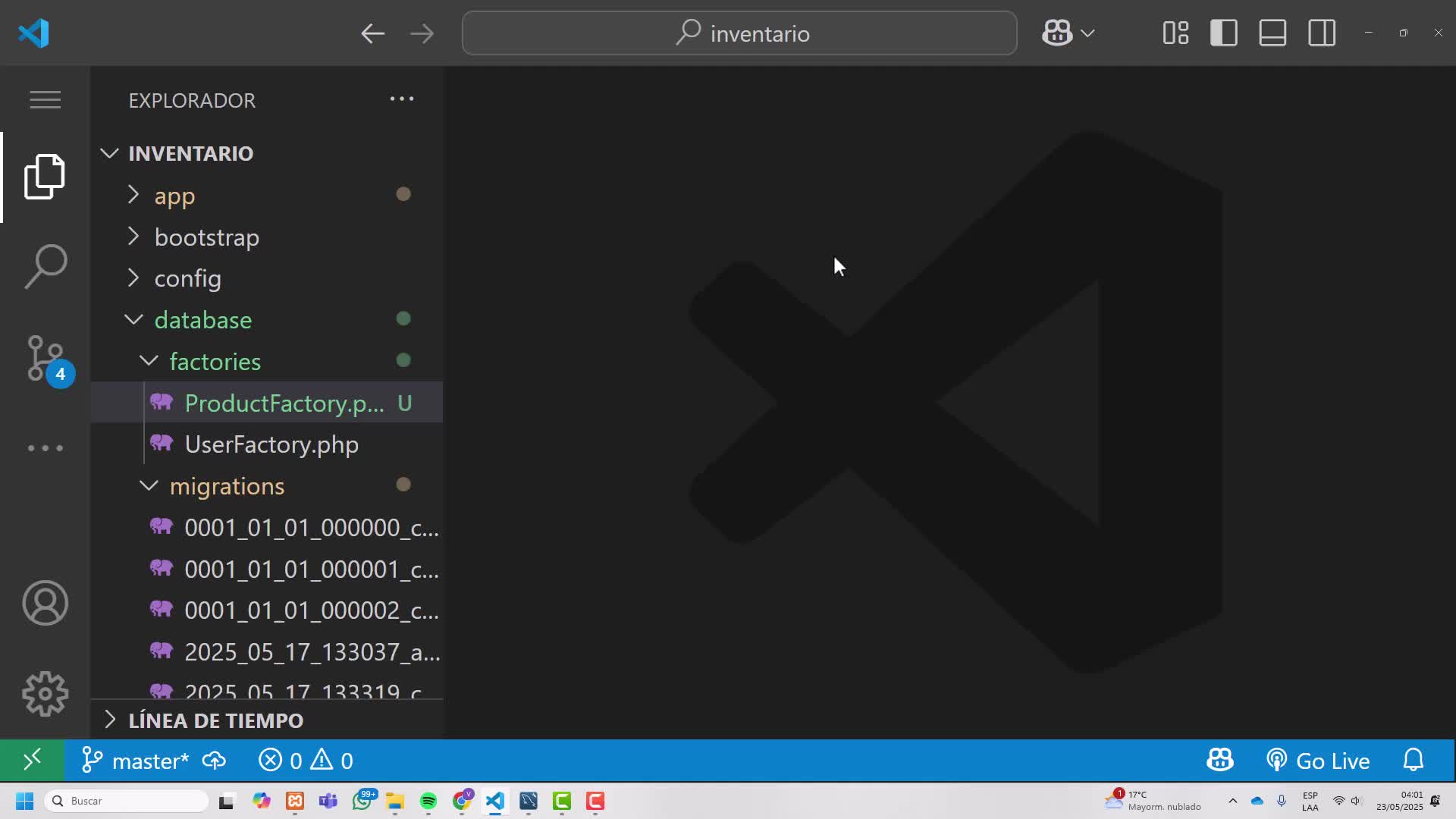This screenshot has width=1456, height=819.
Task: Open Explorer views and more actions ellipsis
Action: pyautogui.click(x=402, y=99)
